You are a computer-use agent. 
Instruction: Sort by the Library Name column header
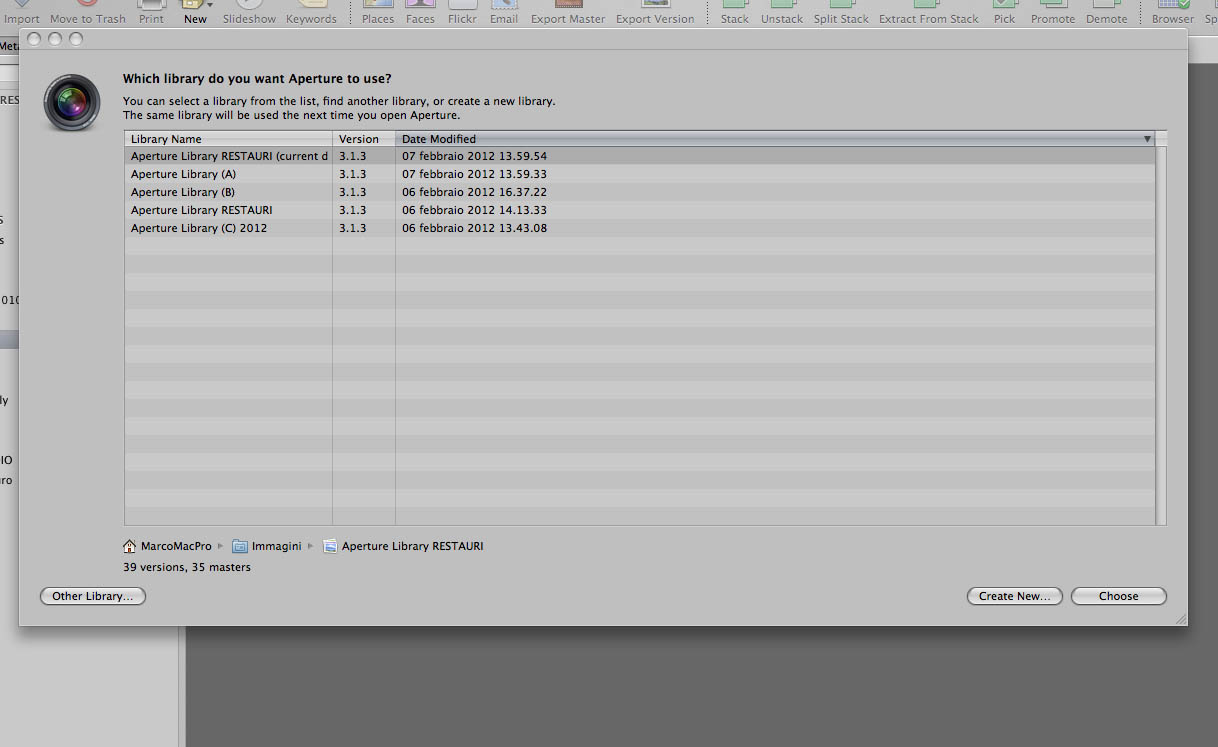coord(228,139)
